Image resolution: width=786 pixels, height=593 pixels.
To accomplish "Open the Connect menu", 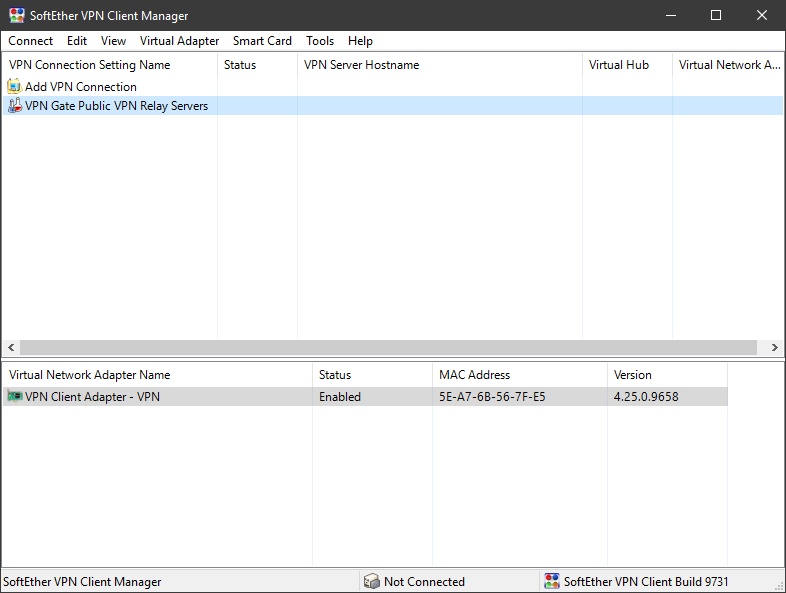I will (31, 41).
